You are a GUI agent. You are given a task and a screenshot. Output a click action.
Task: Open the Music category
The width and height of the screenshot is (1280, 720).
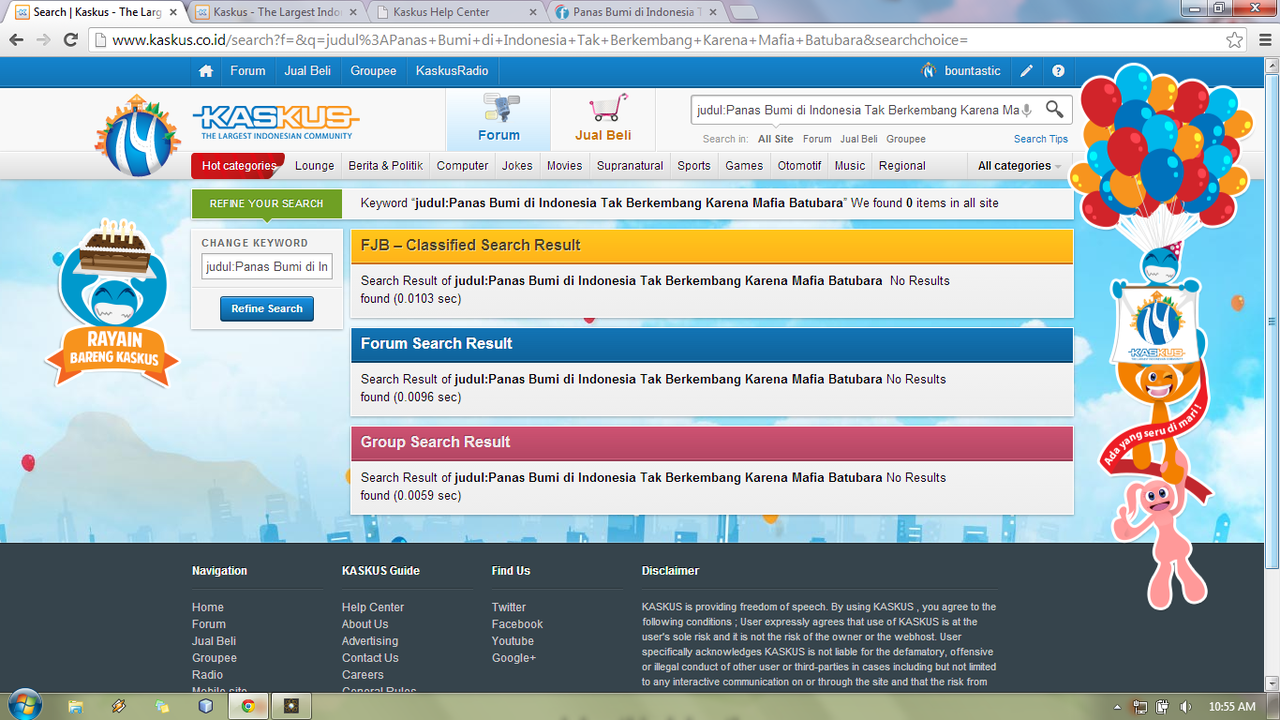click(x=850, y=166)
